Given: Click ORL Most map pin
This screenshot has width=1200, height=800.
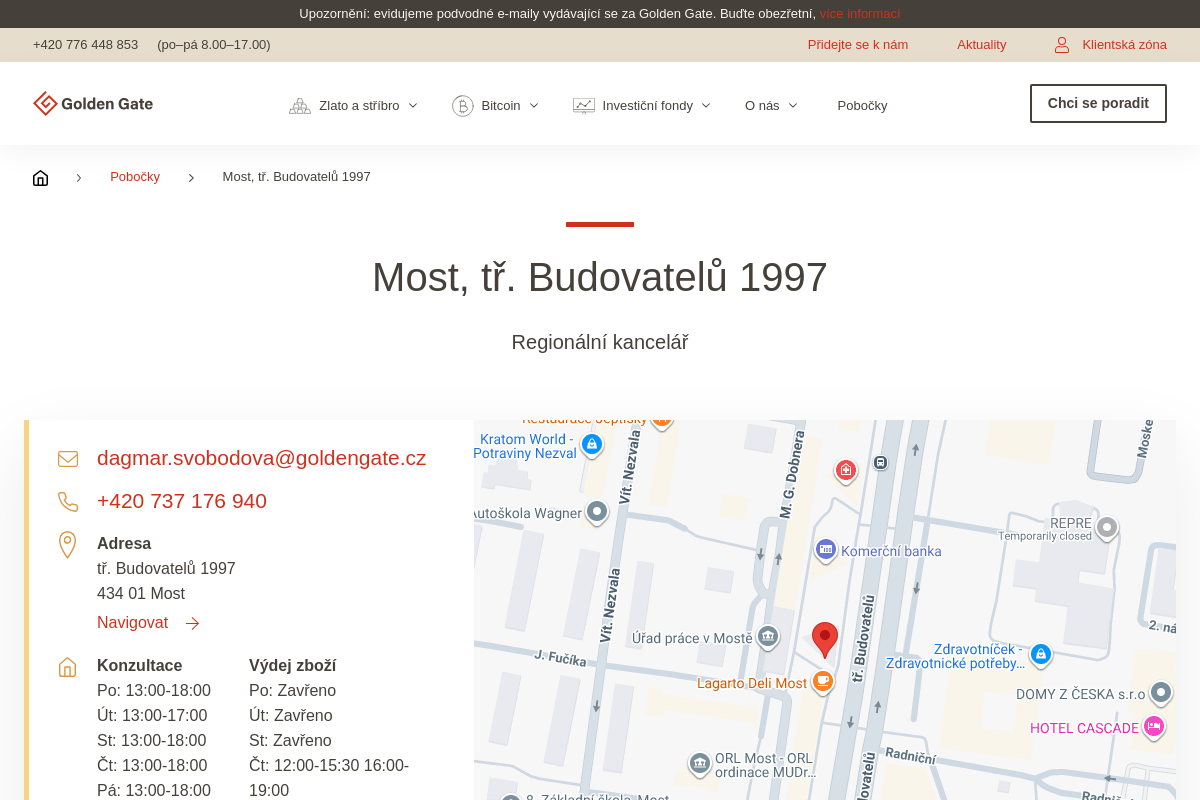Looking at the screenshot, I should tap(700, 764).
